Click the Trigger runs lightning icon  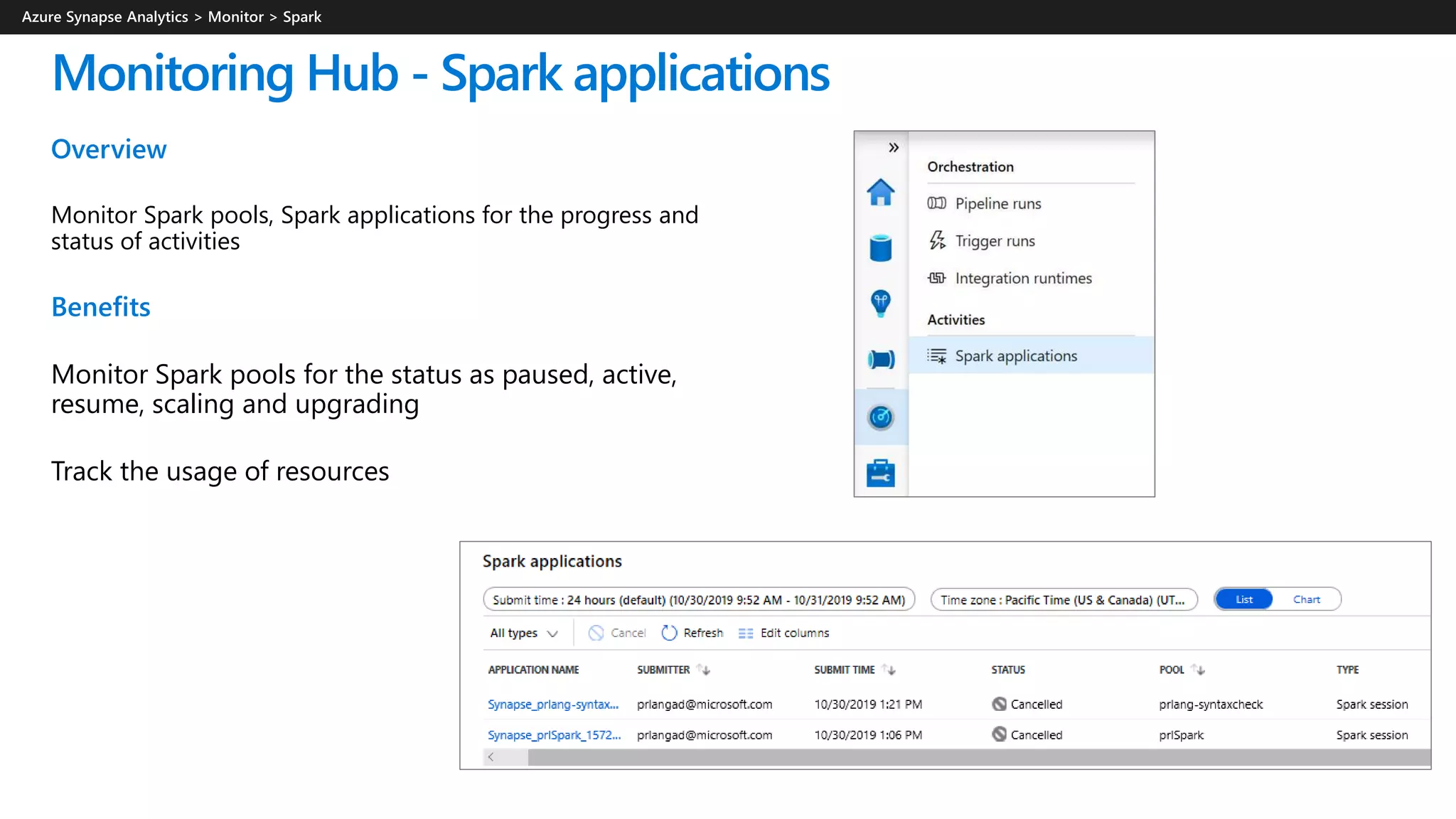(x=937, y=240)
